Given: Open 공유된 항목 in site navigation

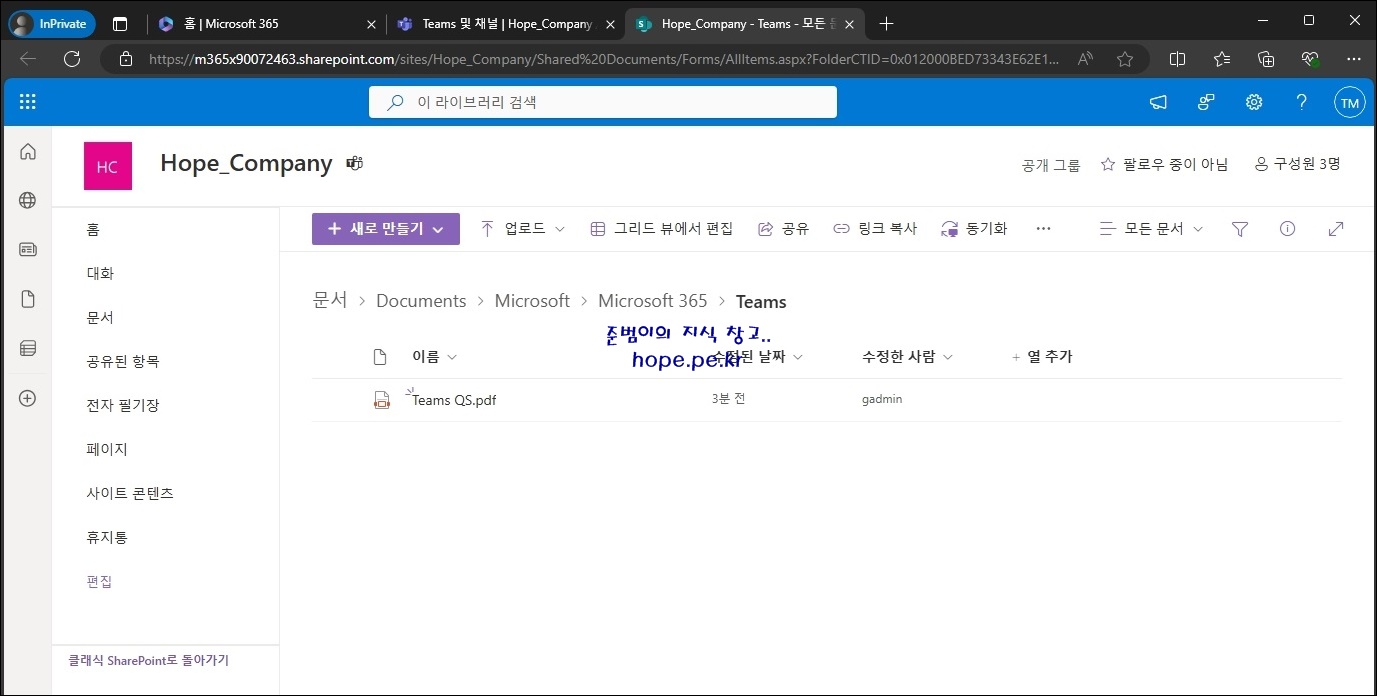Looking at the screenshot, I should pyautogui.click(x=123, y=361).
